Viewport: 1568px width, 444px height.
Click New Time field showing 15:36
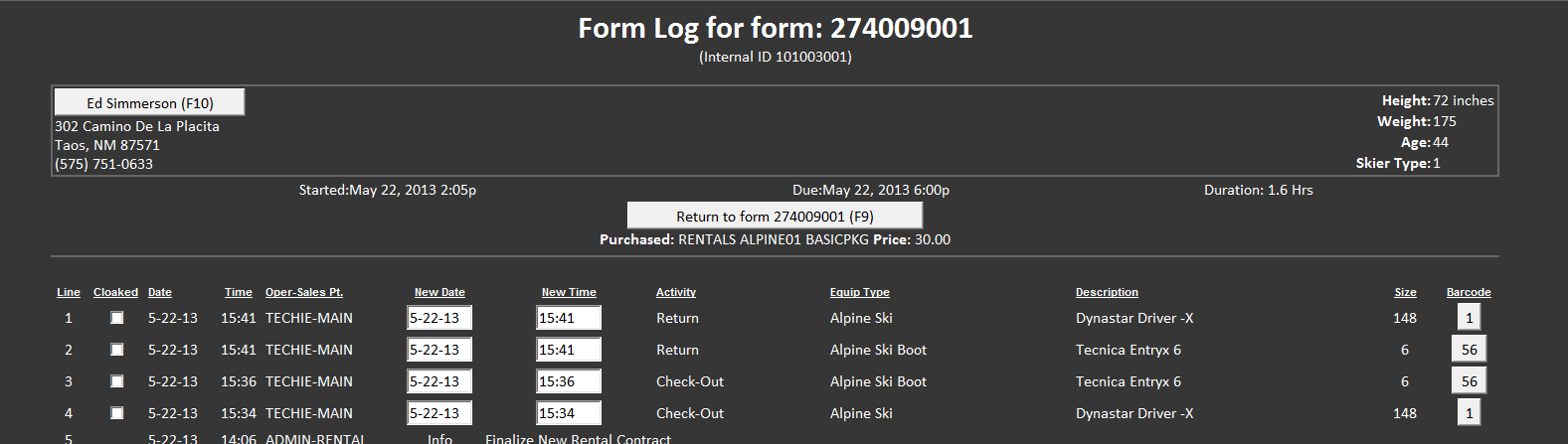coord(569,381)
